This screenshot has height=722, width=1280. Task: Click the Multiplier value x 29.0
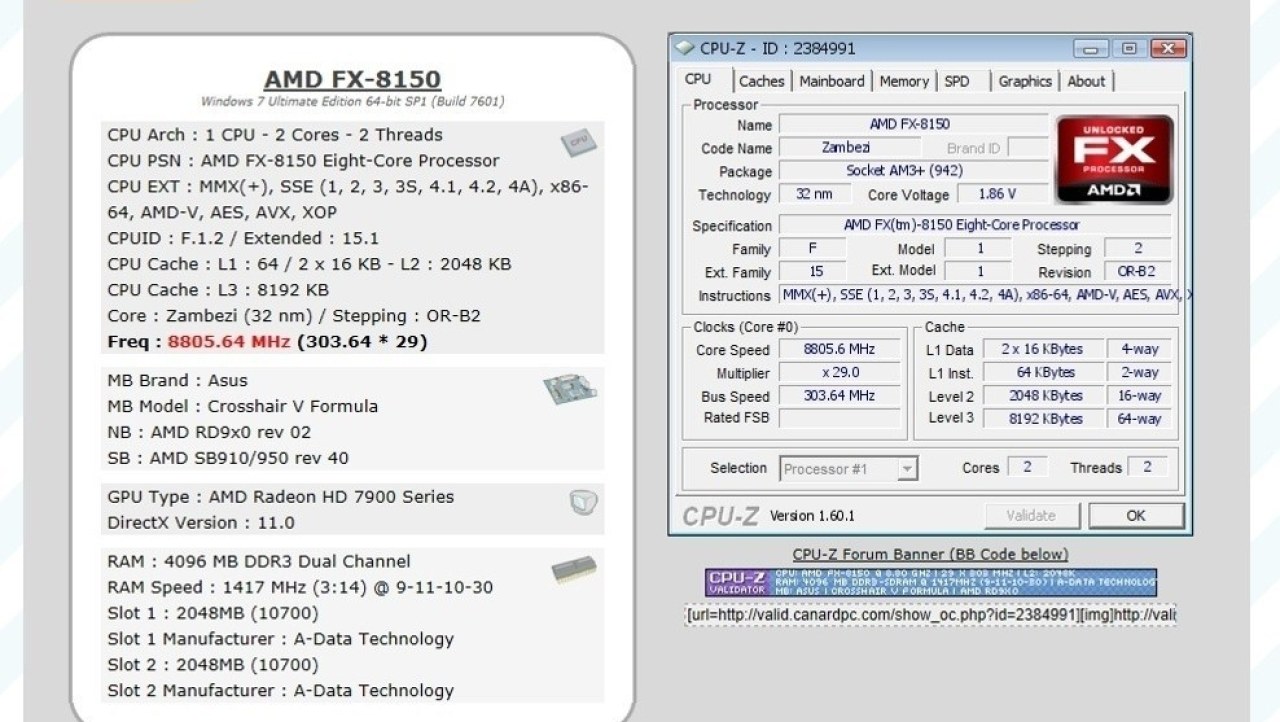(839, 373)
